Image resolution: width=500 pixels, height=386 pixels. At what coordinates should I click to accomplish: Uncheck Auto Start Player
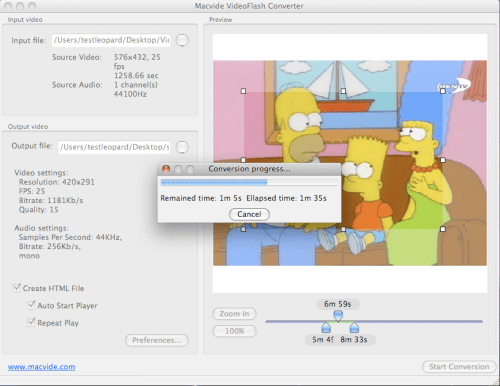click(31, 305)
